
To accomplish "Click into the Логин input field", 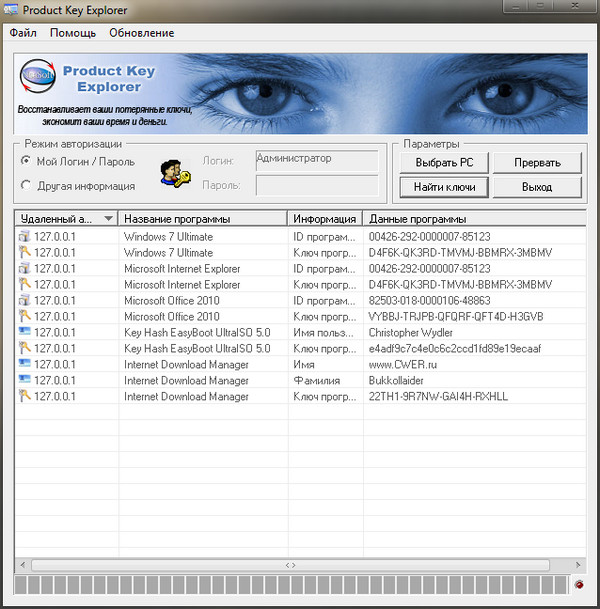I will click(316, 161).
